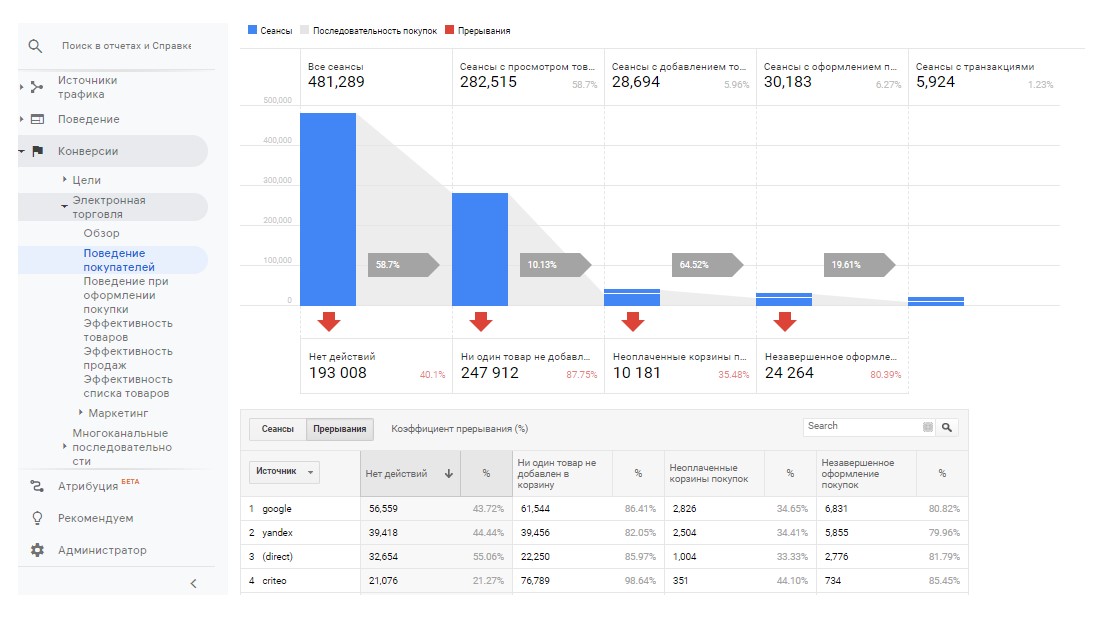Viewport: 1097px width, 625px height.
Task: Click the Атрибуция icon
Action: [x=37, y=486]
